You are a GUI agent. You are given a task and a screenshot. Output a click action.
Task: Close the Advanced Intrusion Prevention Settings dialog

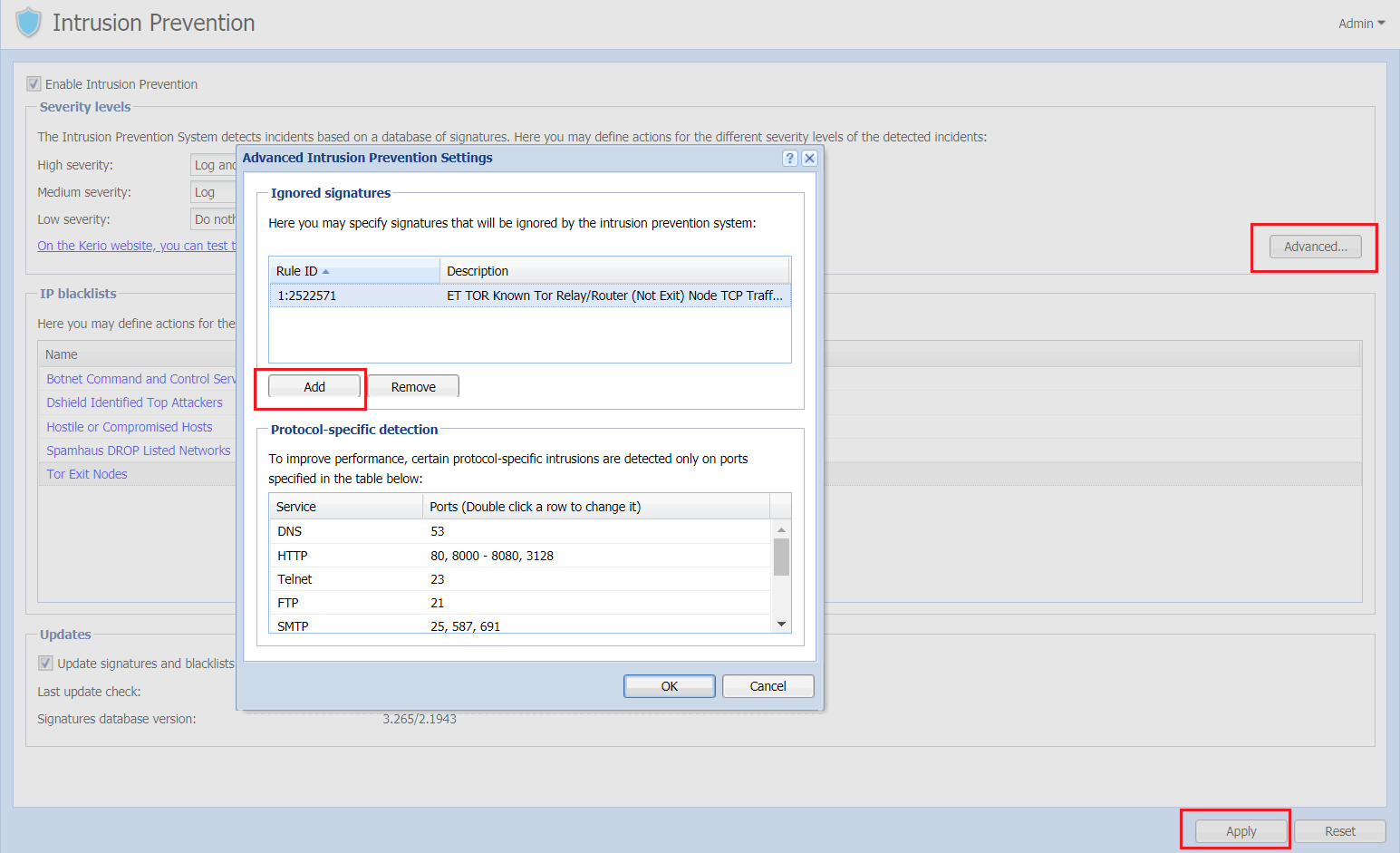[x=810, y=158]
